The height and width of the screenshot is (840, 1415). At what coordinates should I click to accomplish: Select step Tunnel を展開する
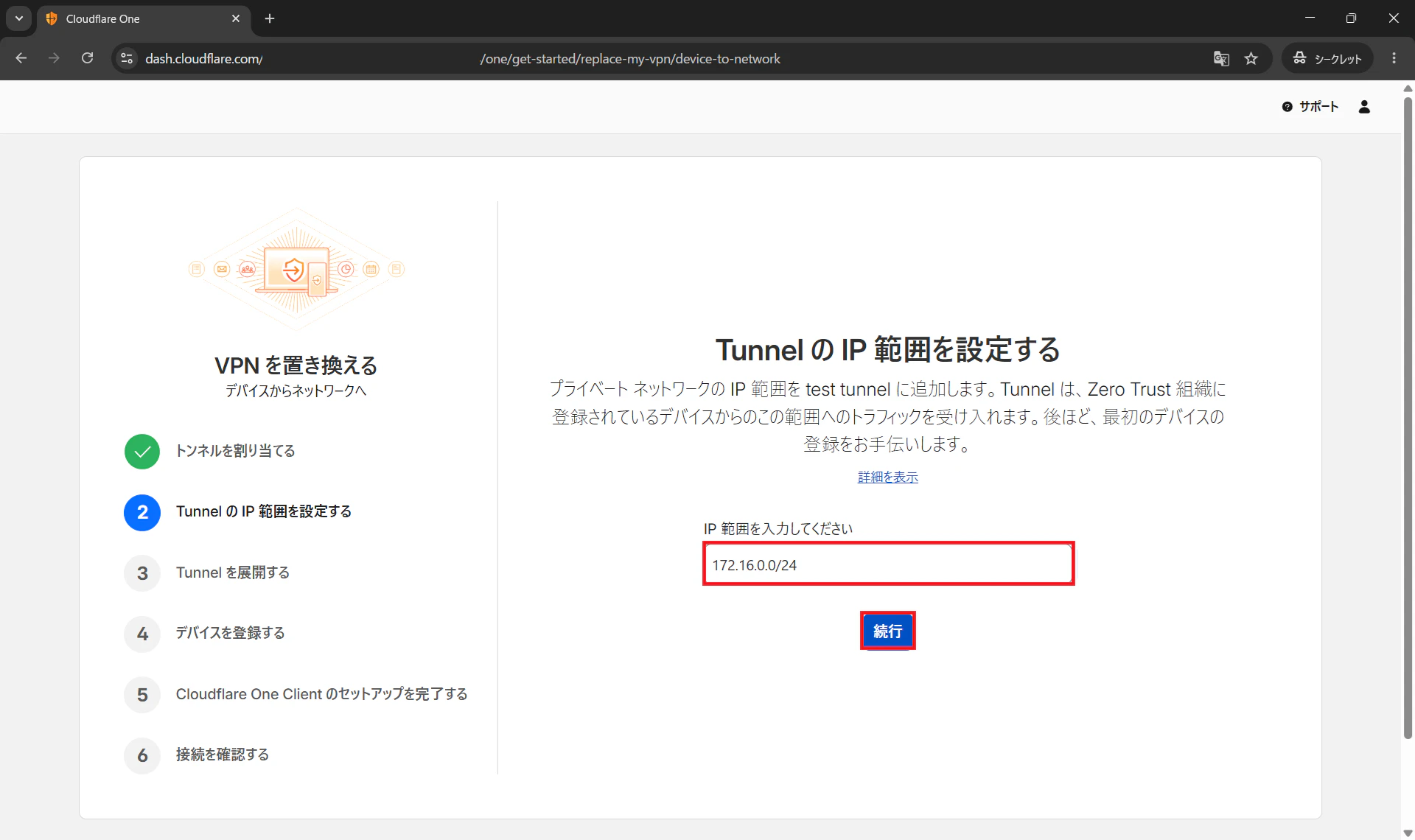tap(232, 573)
